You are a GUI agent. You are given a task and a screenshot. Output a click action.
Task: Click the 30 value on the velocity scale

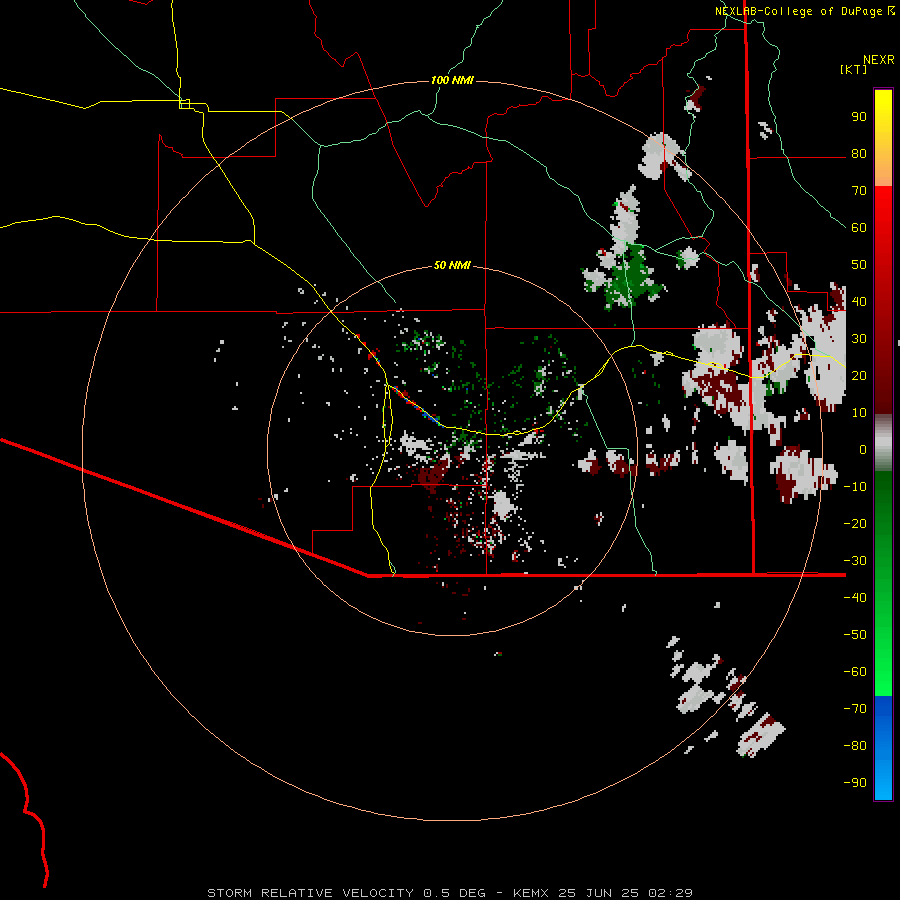click(859, 339)
